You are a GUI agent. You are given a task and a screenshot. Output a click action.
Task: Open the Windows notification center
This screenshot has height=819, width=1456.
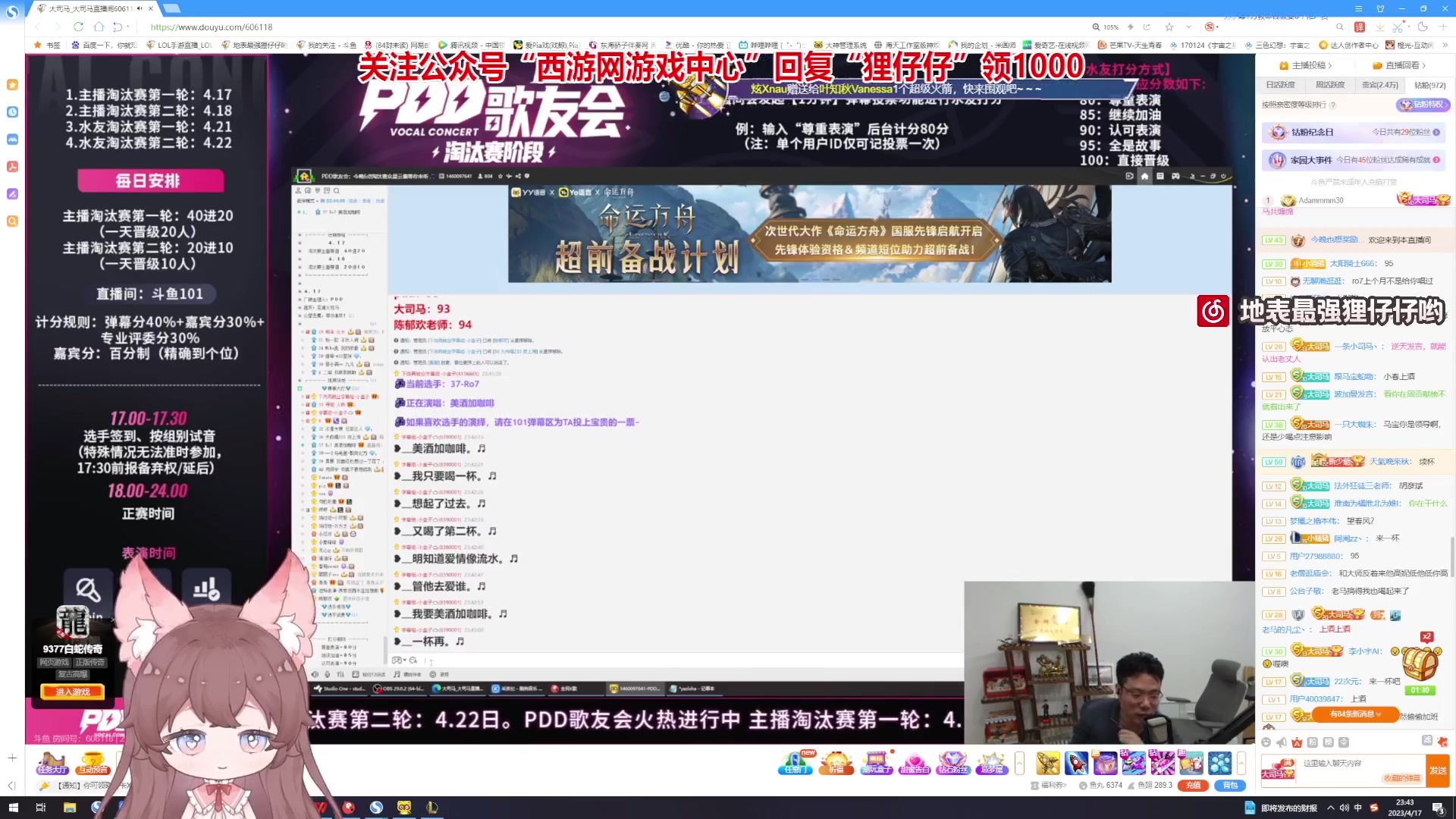click(1438, 808)
